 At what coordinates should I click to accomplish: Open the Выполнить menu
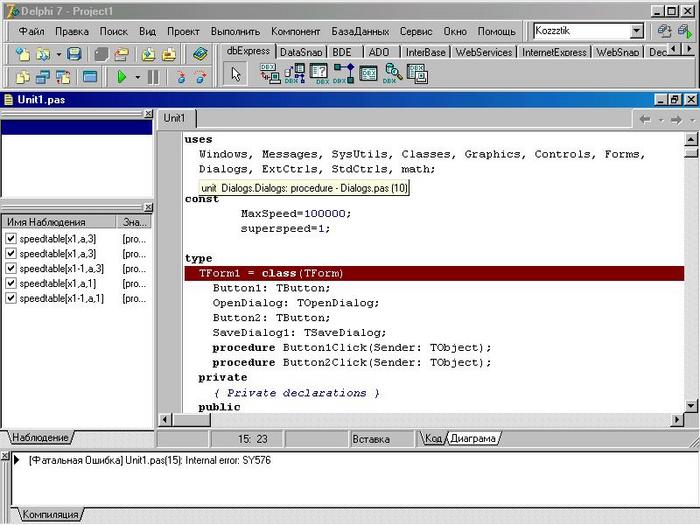[235, 32]
